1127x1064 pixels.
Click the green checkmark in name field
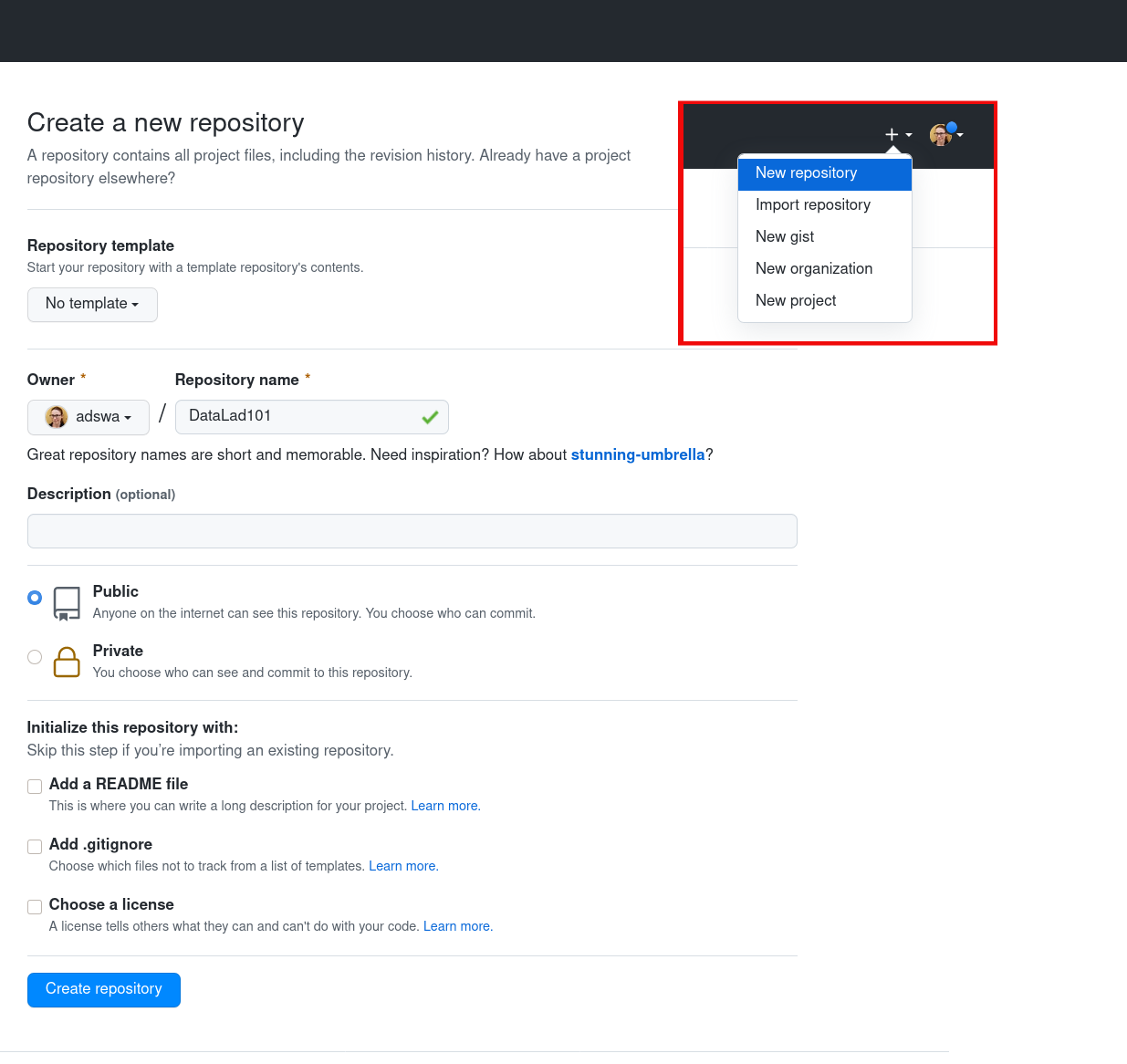[x=430, y=417]
